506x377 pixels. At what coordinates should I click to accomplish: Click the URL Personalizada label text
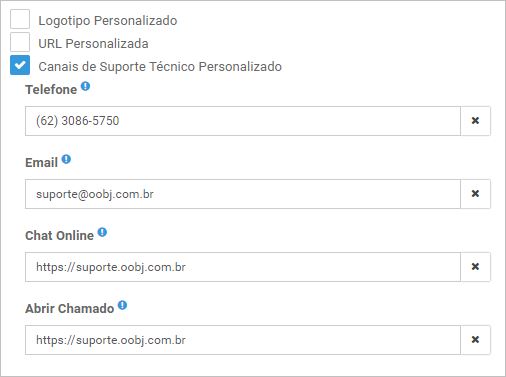[x=93, y=44]
